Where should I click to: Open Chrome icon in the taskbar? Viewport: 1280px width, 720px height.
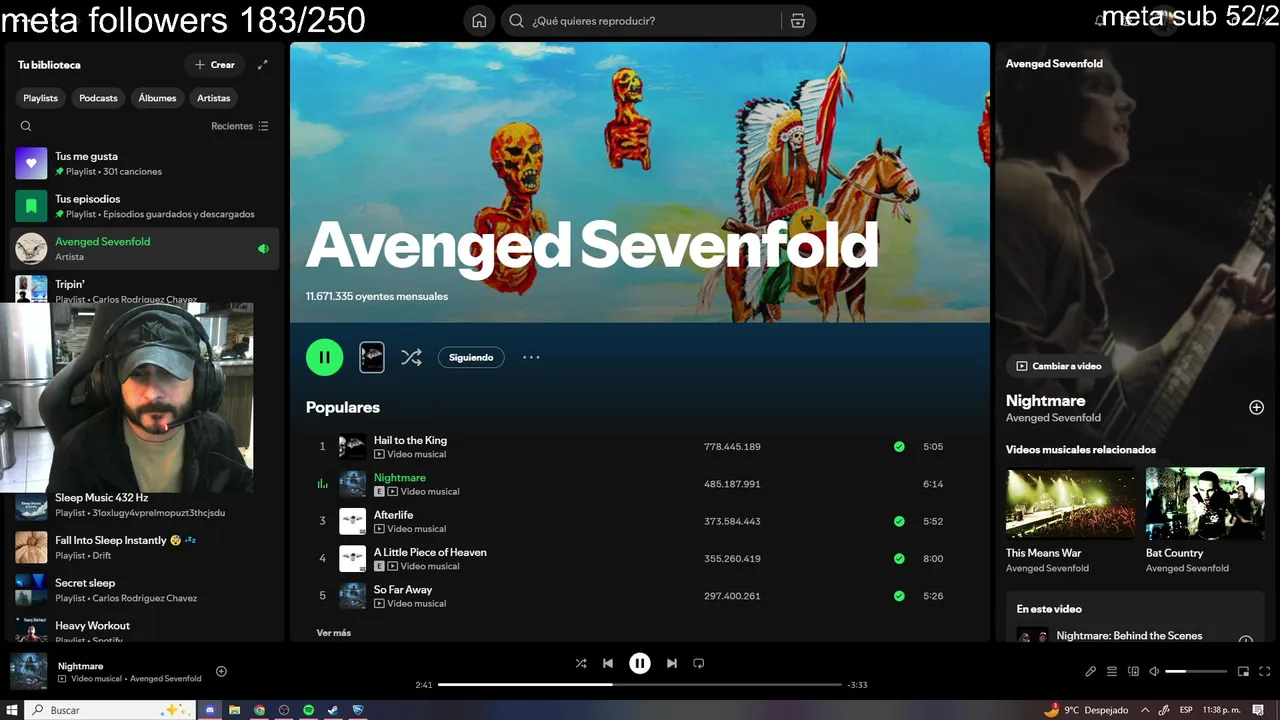pos(259,710)
